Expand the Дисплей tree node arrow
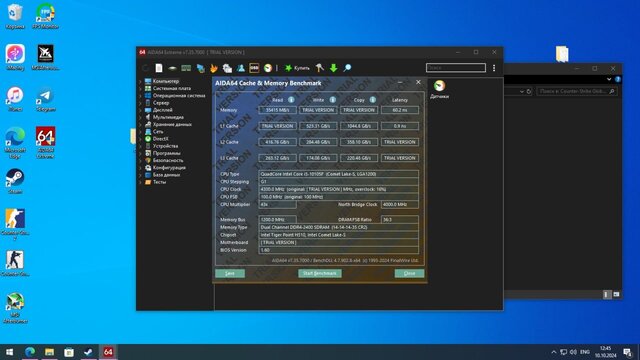Image resolution: width=640 pixels, height=360 pixels. point(140,110)
